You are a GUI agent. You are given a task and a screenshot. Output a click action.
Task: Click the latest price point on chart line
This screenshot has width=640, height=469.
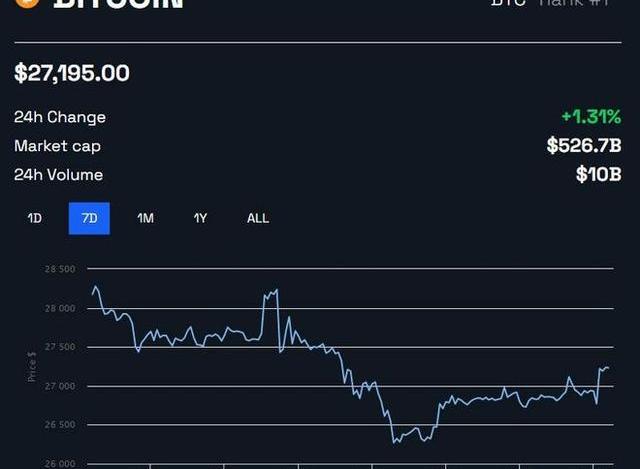pyautogui.click(x=608, y=368)
